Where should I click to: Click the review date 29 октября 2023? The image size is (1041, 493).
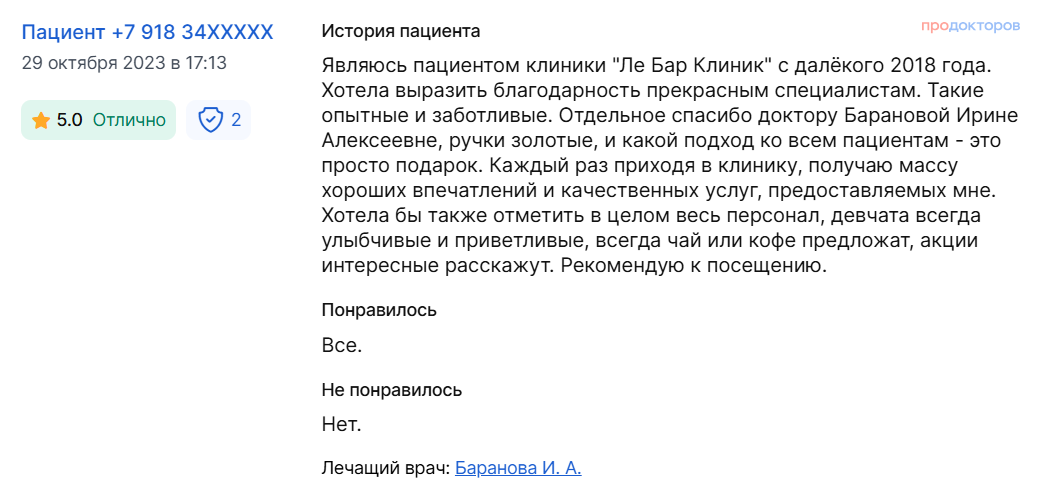pyautogui.click(x=124, y=63)
